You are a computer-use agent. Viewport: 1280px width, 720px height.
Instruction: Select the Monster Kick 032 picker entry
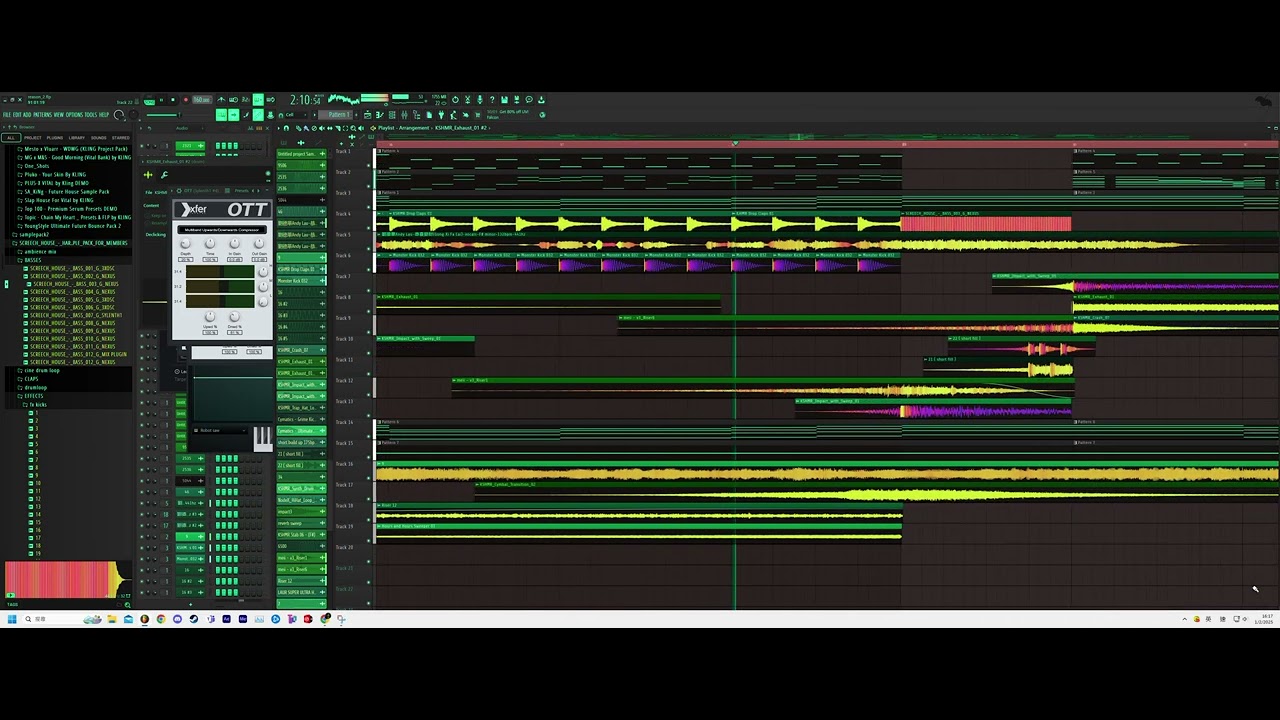tap(302, 281)
